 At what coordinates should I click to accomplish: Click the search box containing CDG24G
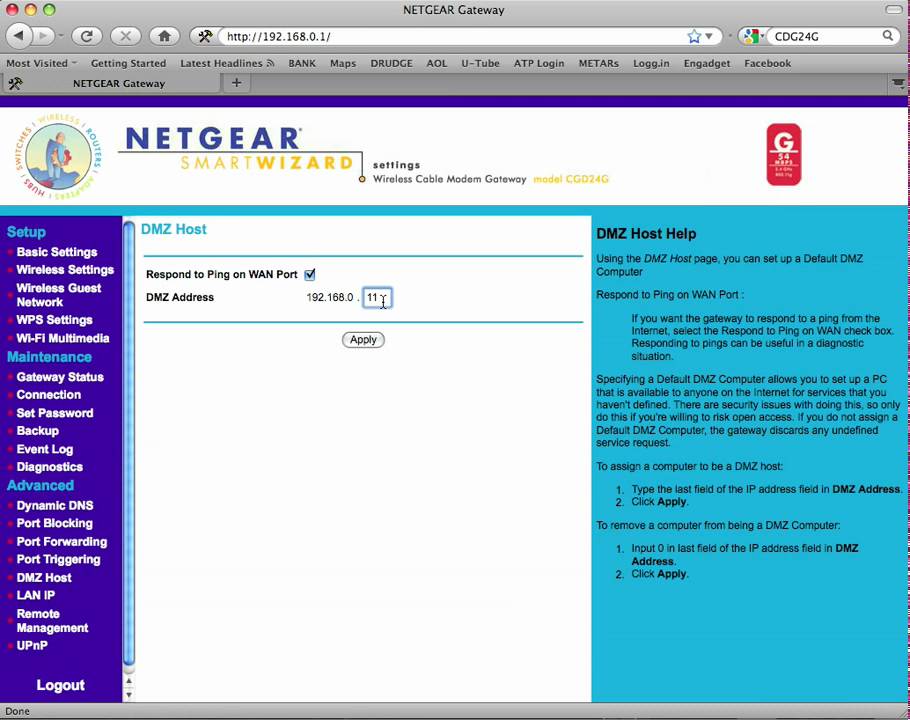[825, 36]
